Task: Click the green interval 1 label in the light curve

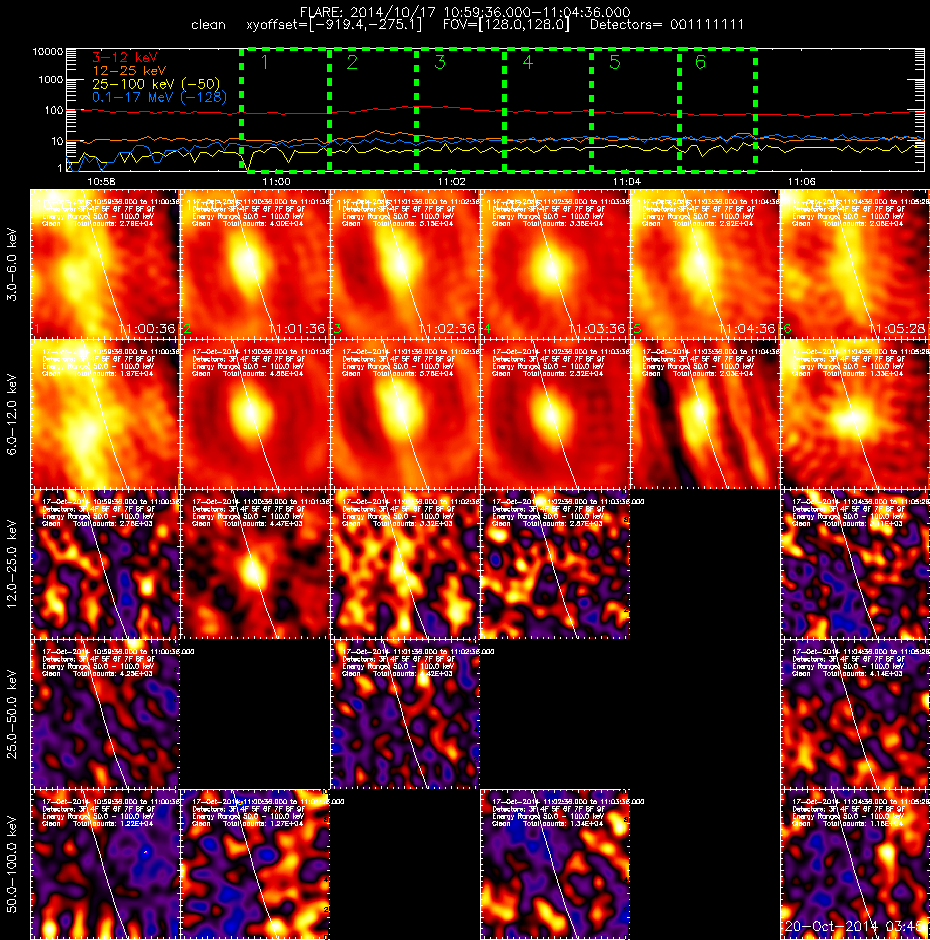Action: click(264, 62)
